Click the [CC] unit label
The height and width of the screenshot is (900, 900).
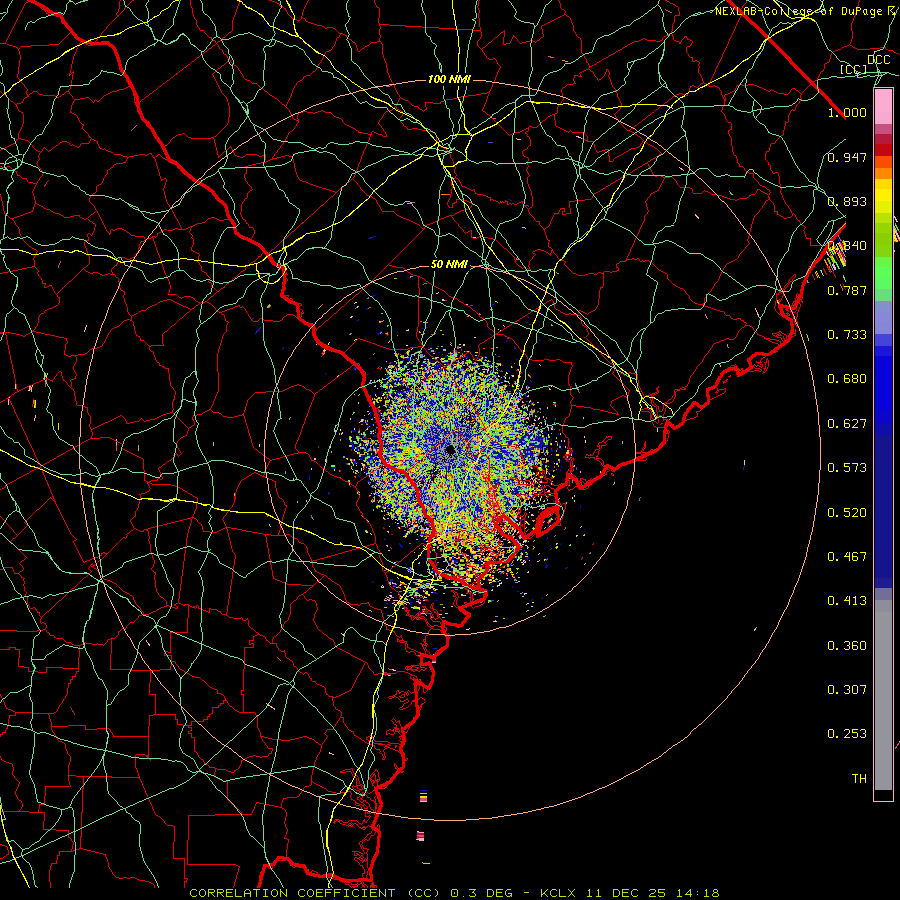[854, 69]
